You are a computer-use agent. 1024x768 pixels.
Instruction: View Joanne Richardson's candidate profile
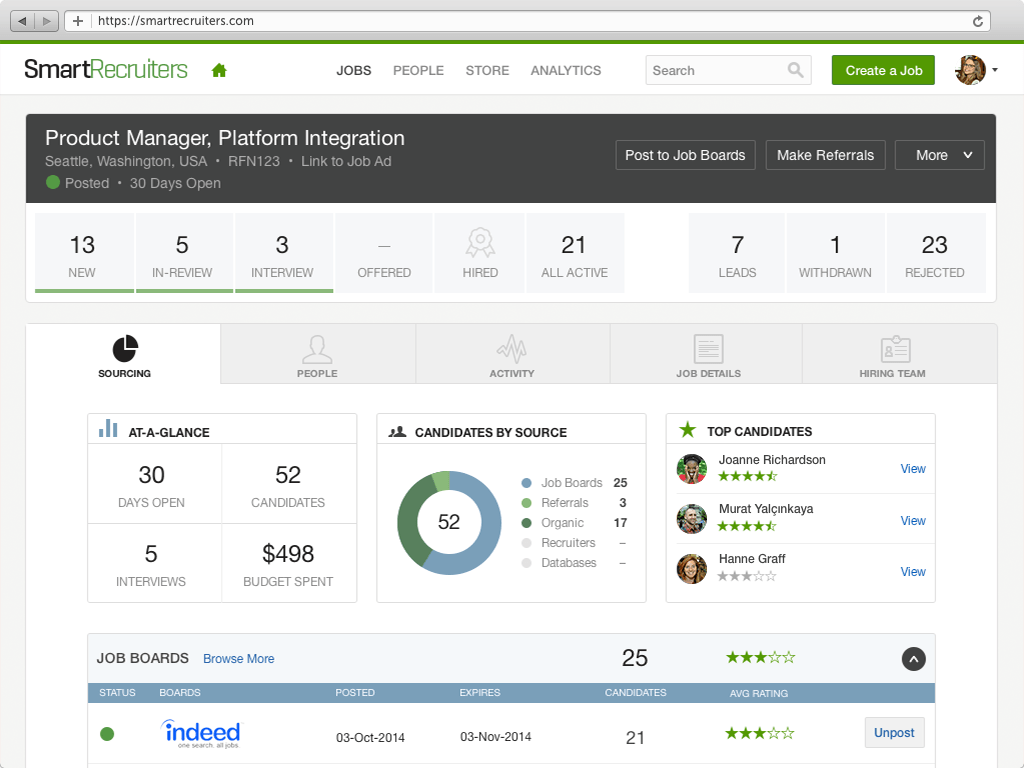[x=913, y=468]
